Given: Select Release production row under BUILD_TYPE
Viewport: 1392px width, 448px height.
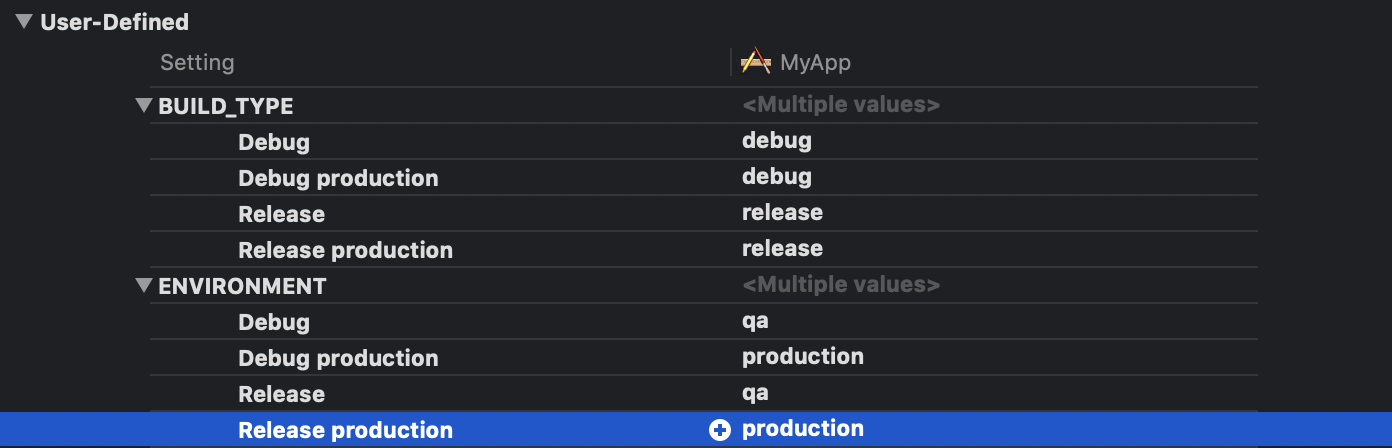Looking at the screenshot, I should point(345,250).
